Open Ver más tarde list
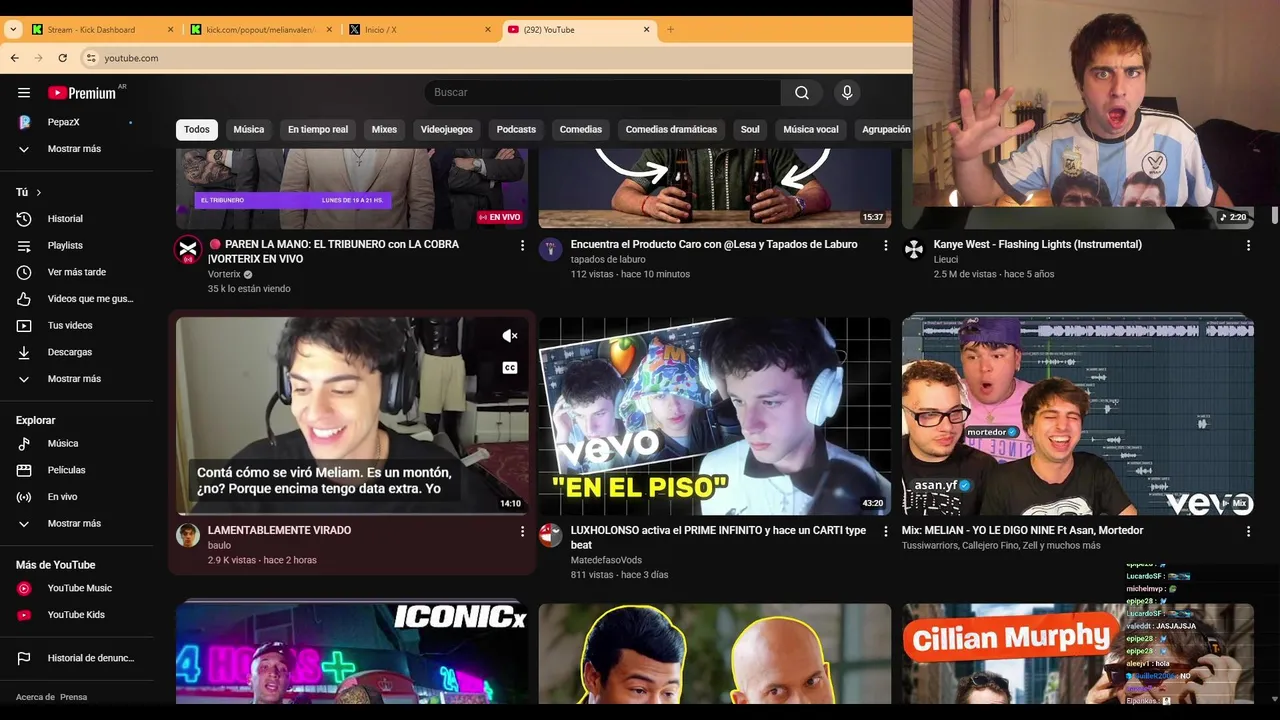Viewport: 1280px width, 720px height. (x=76, y=272)
